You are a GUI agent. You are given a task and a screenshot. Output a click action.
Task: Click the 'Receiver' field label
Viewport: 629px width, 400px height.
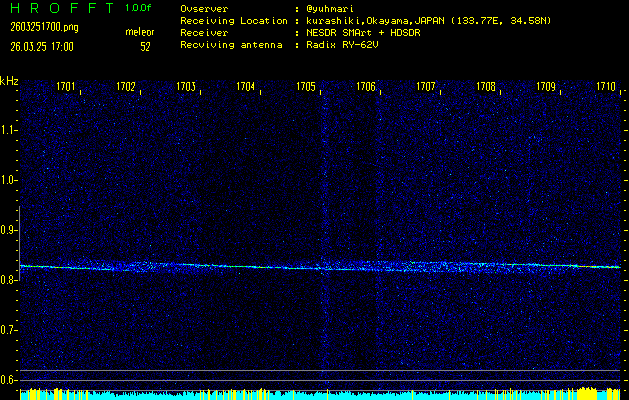click(x=204, y=33)
